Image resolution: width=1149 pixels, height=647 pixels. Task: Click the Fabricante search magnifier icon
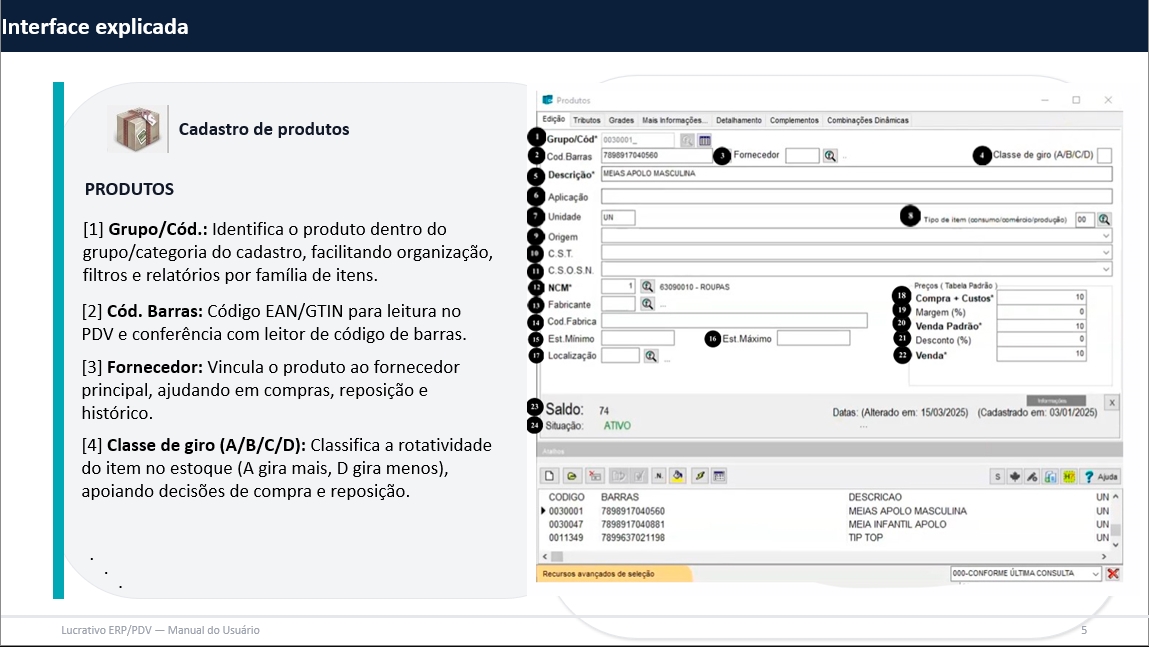point(647,303)
